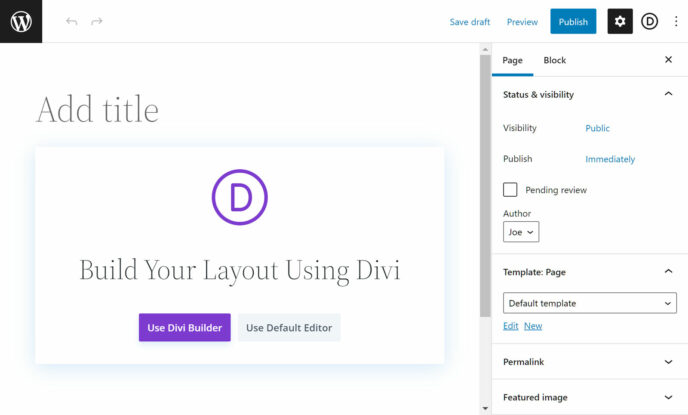Click the WordPress logo icon

pyautogui.click(x=21, y=21)
